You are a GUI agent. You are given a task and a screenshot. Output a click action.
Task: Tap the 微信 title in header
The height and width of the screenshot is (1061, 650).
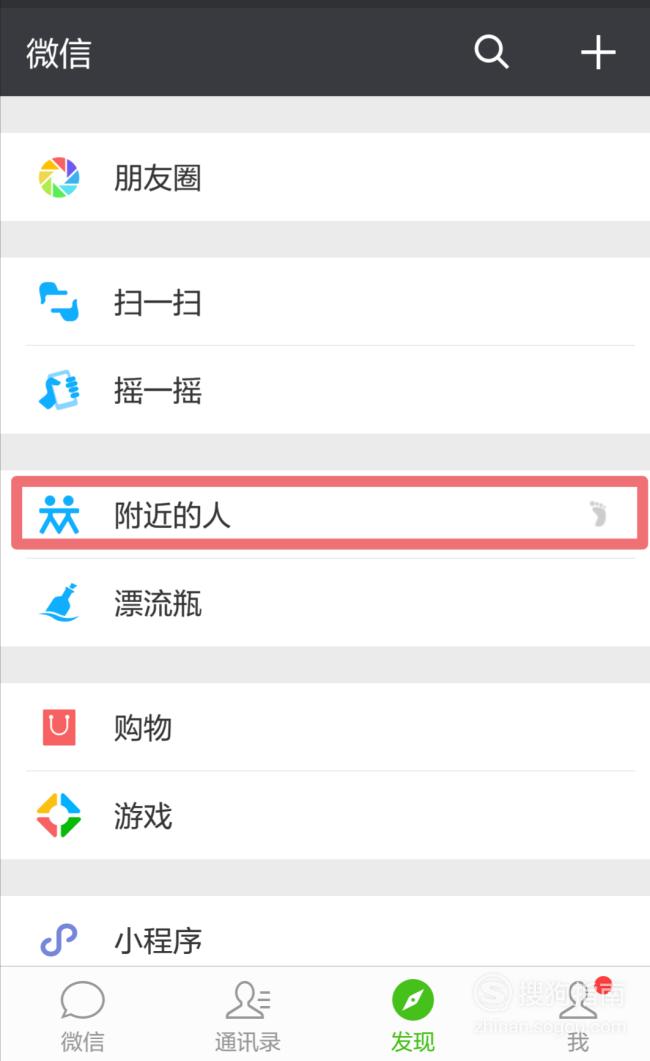59,53
